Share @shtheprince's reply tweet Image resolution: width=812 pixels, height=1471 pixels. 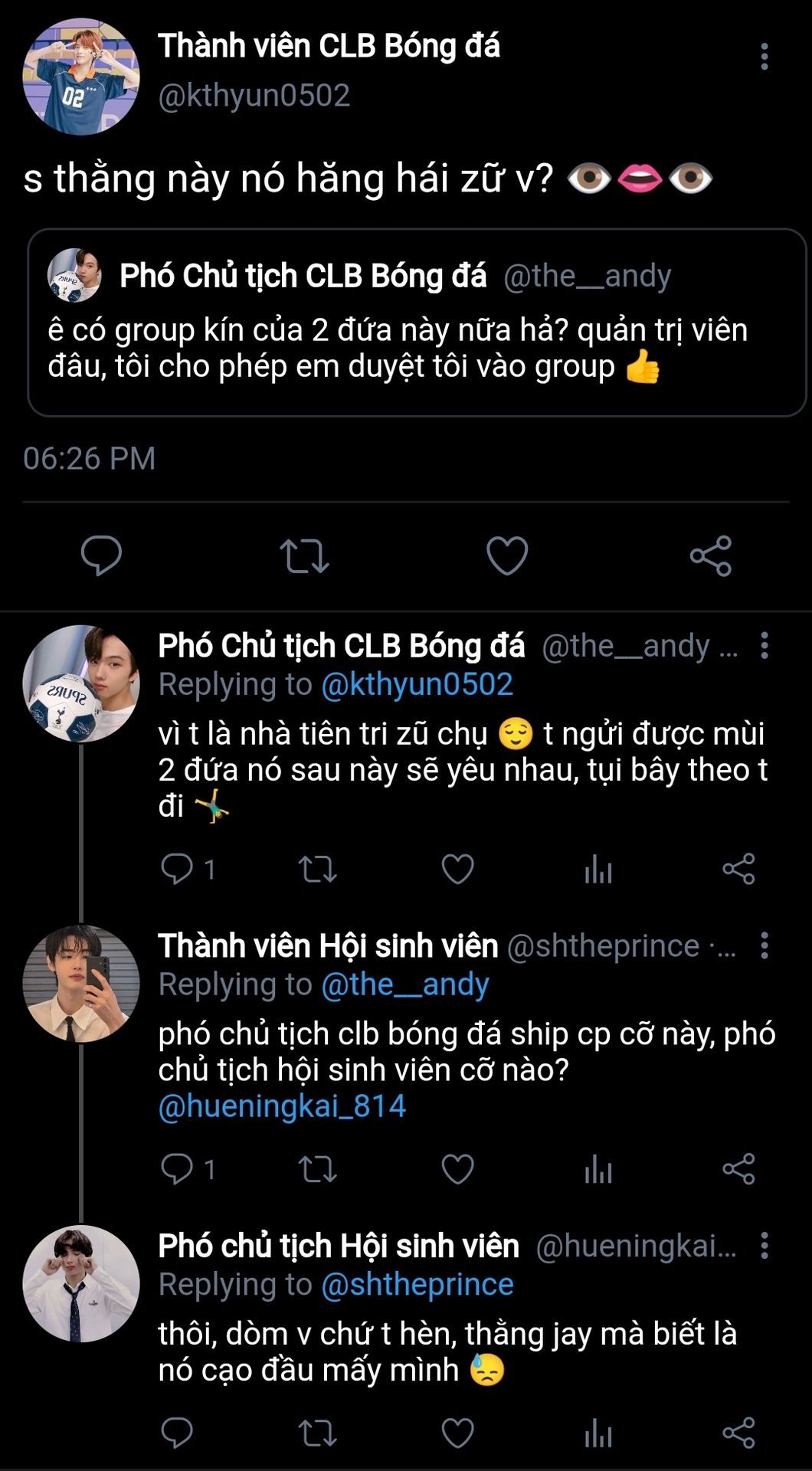pos(738,1170)
